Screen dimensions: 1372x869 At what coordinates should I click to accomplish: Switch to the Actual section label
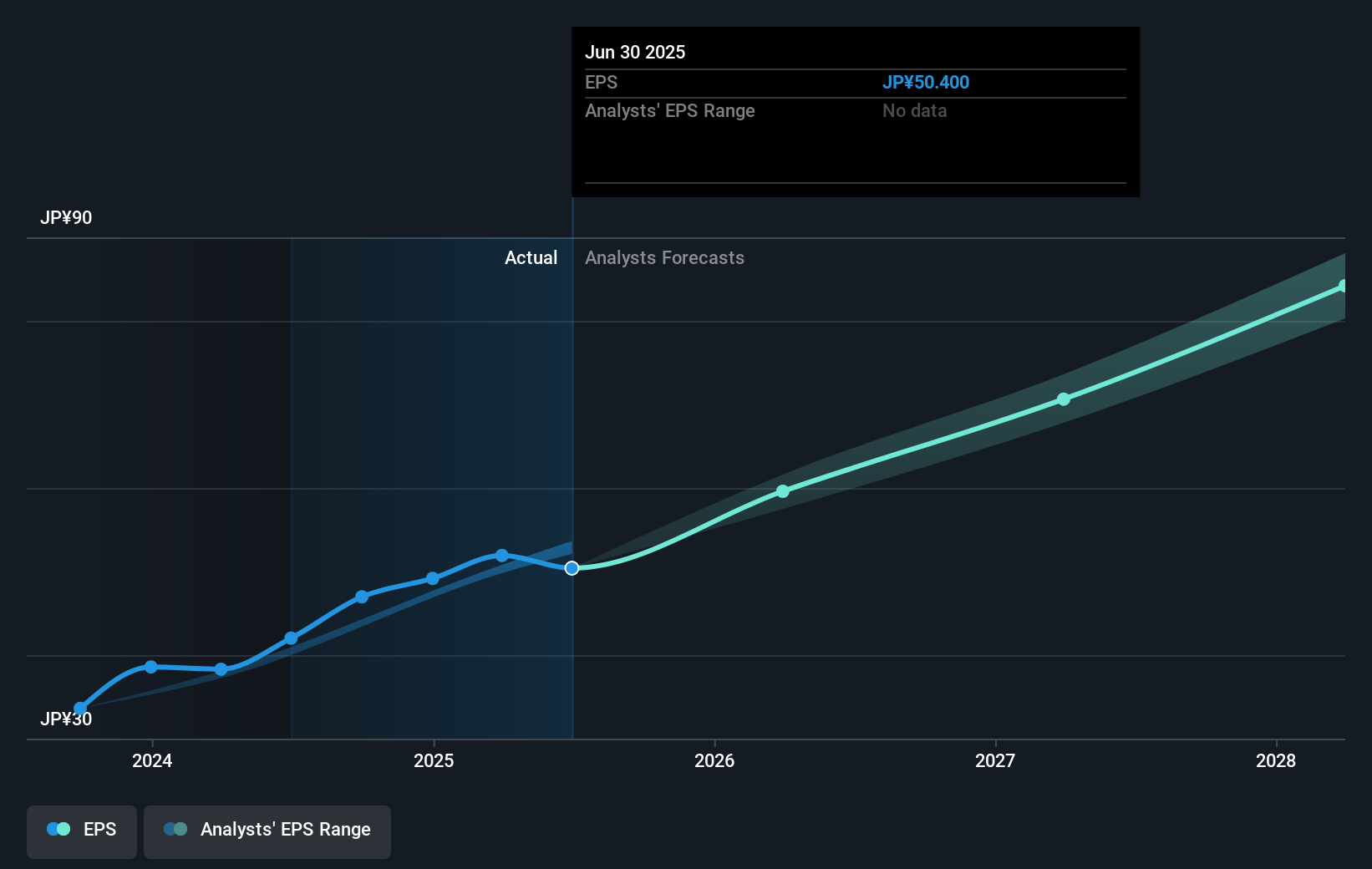(x=531, y=257)
